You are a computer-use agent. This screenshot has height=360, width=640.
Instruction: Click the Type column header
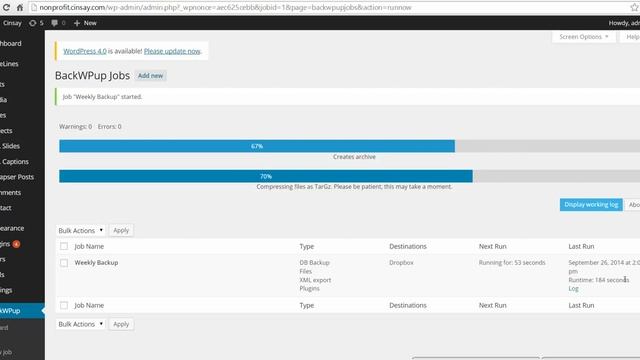click(x=307, y=247)
